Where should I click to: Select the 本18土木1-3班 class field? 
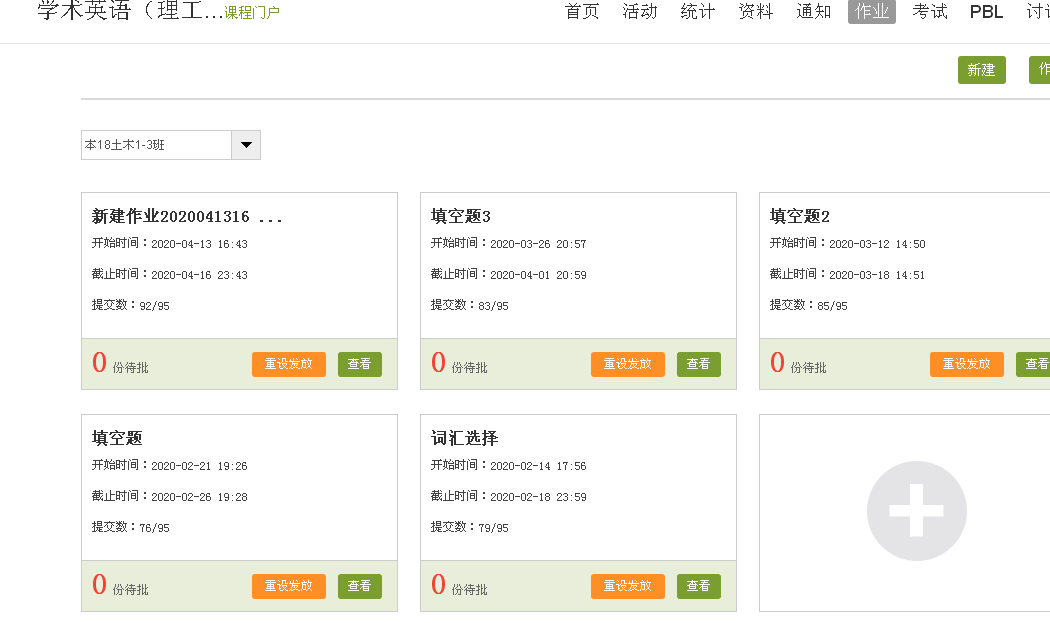click(x=156, y=145)
